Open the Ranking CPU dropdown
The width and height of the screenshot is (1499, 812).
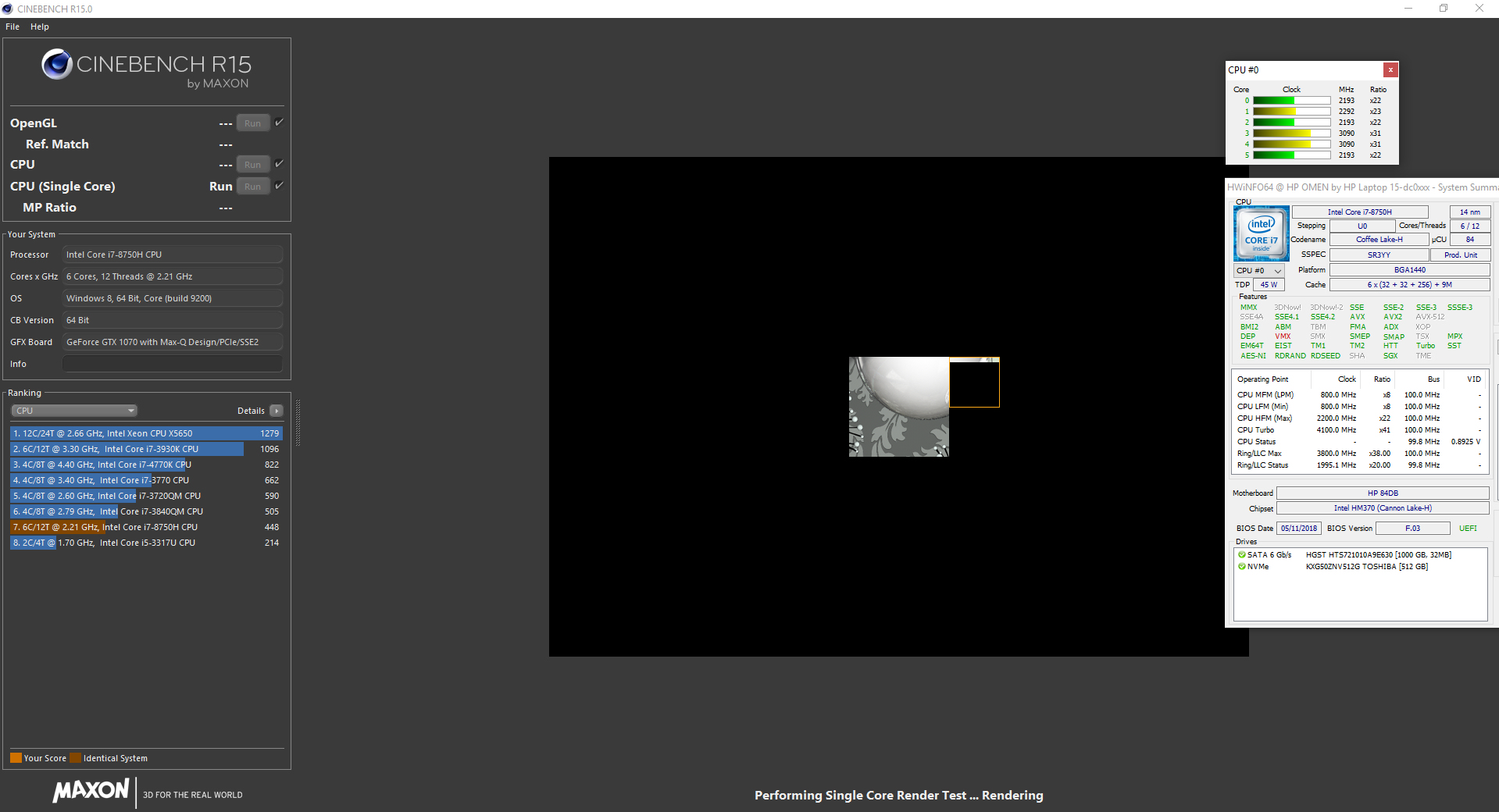point(74,411)
